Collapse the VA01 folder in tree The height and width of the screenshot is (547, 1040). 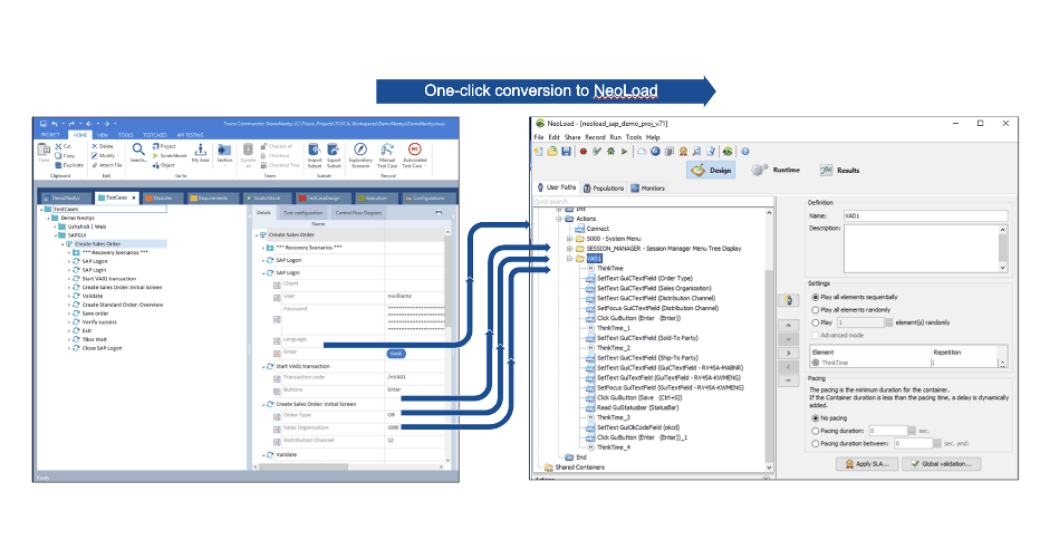(x=567, y=258)
